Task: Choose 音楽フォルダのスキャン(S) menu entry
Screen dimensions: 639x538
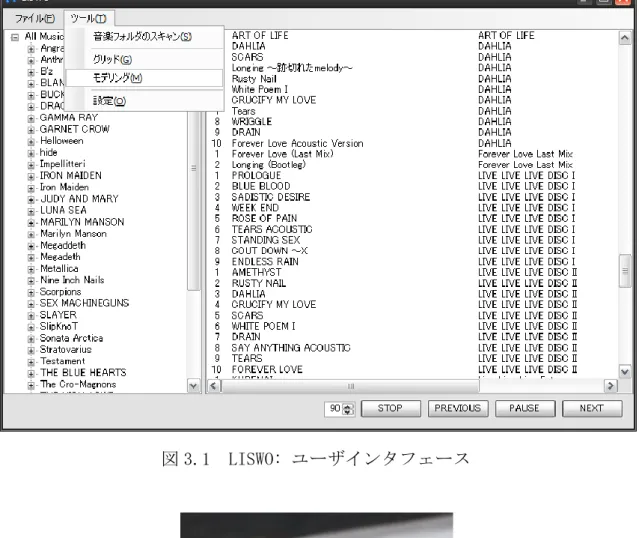Action: click(142, 37)
